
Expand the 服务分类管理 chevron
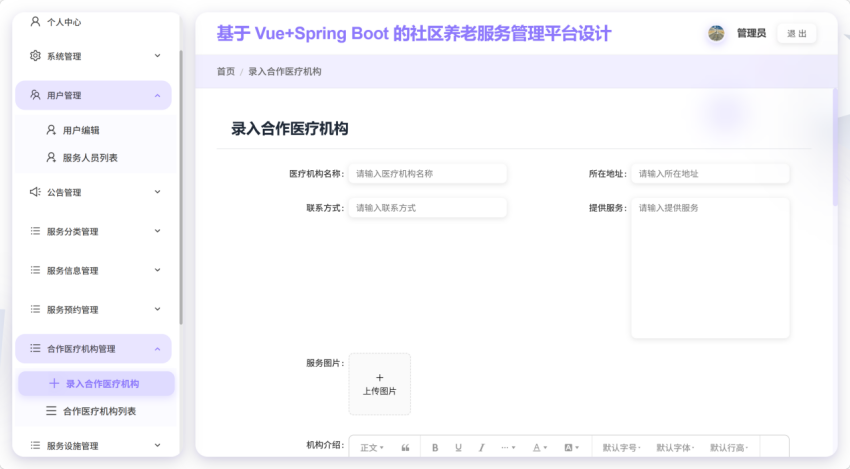[157, 231]
